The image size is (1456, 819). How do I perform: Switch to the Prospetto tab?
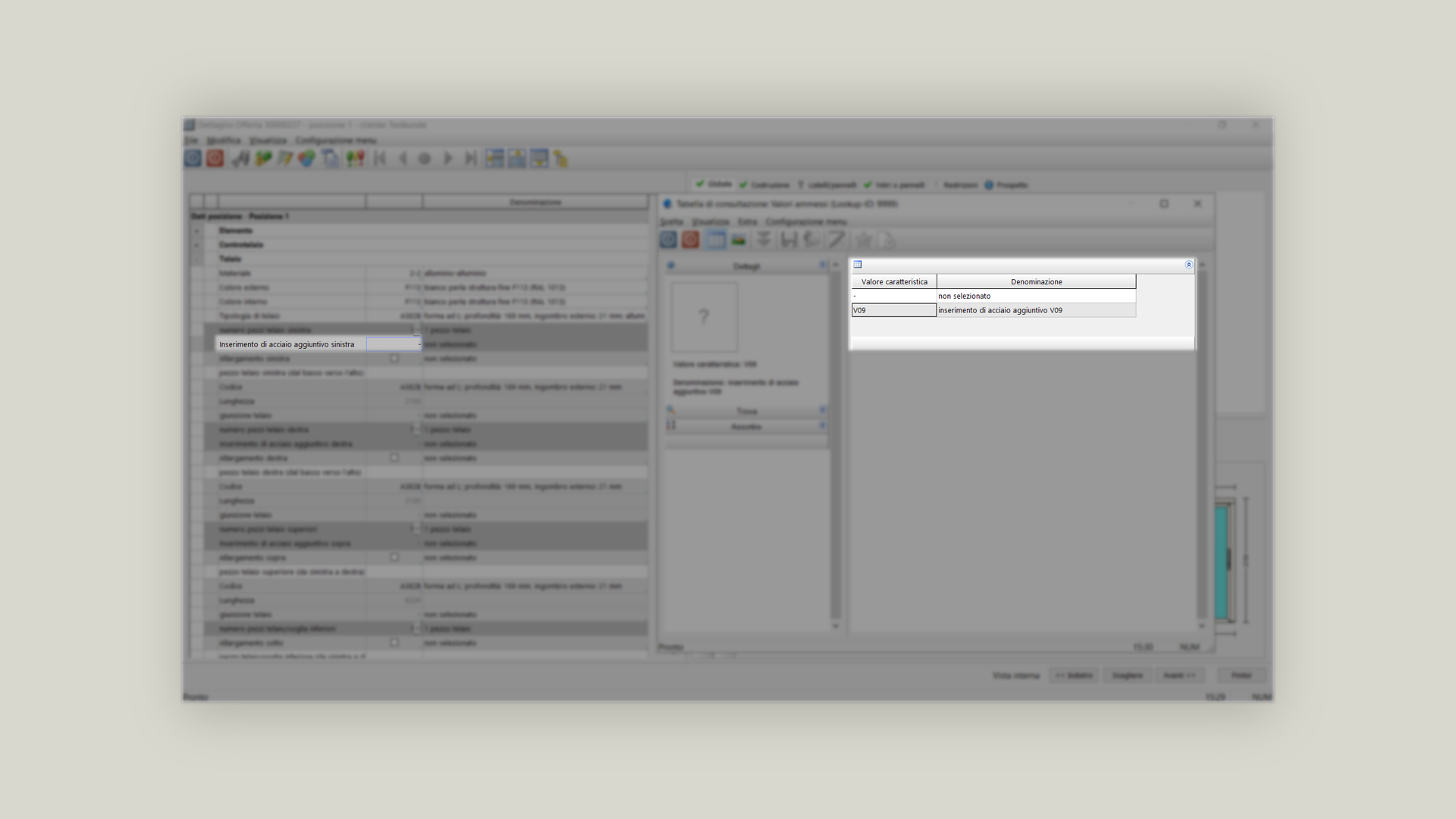(x=1006, y=185)
